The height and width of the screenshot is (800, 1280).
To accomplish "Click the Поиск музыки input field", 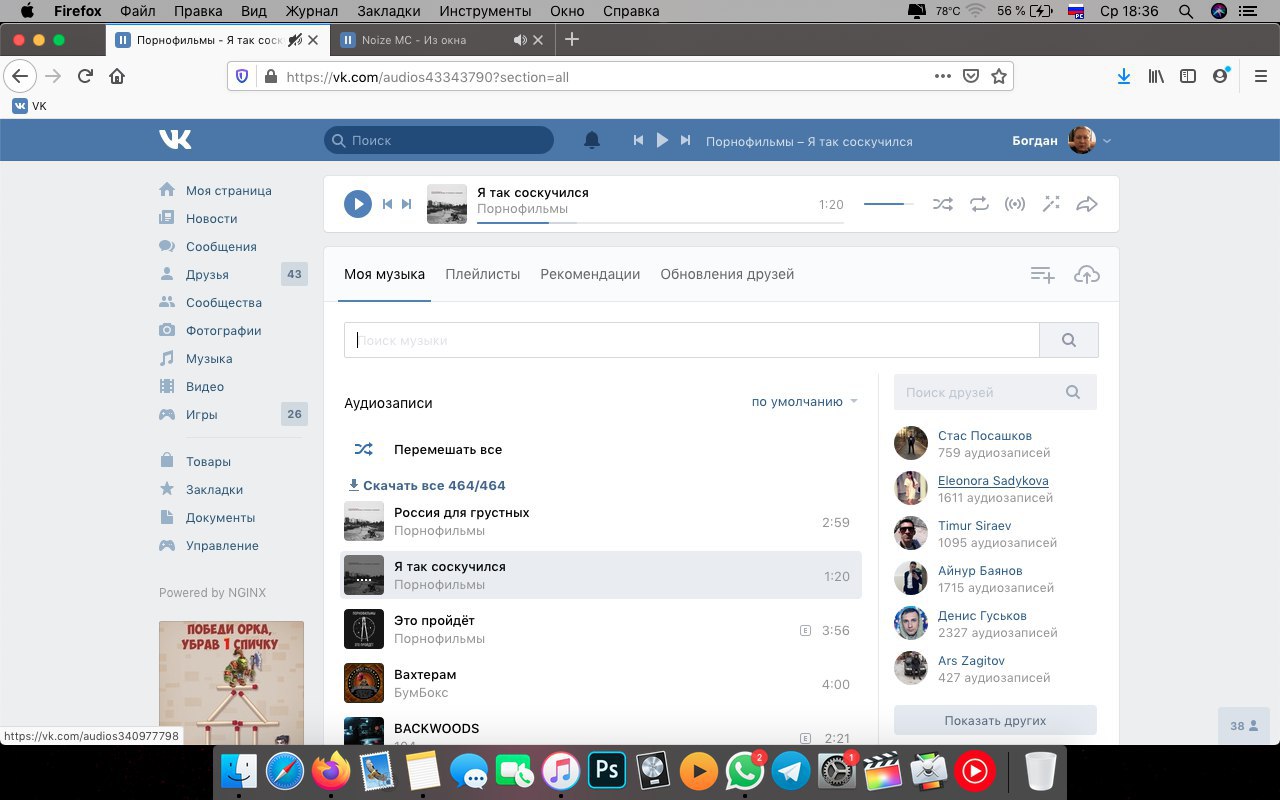I will [692, 340].
